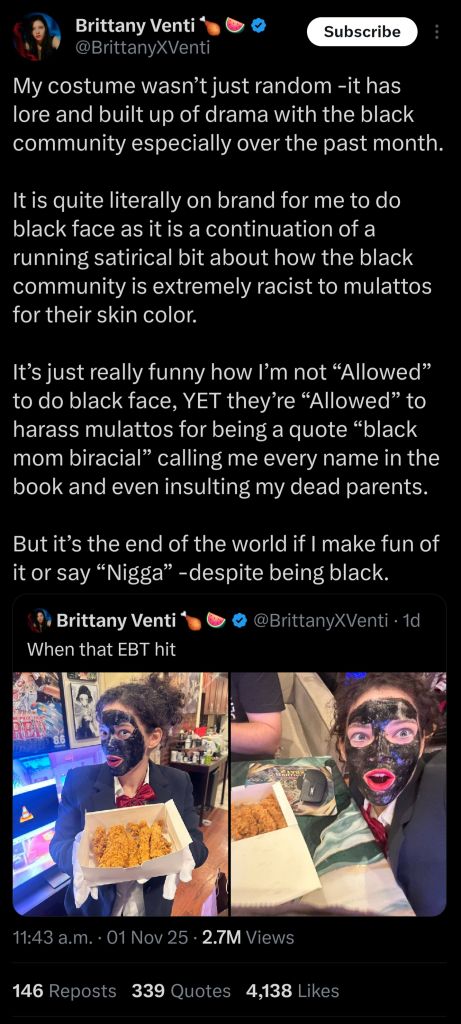Open quoted tweet's small avatar
The width and height of the screenshot is (461, 1024).
click(40, 620)
